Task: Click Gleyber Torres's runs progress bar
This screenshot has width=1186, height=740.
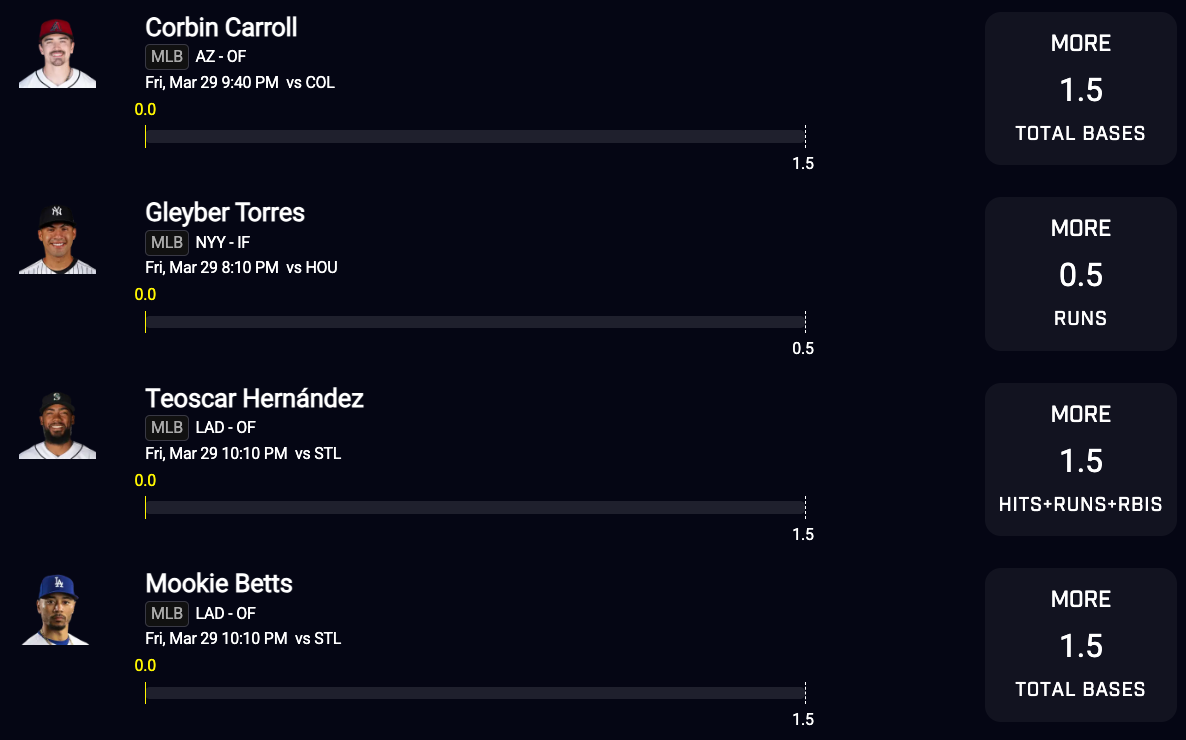Action: [x=475, y=322]
